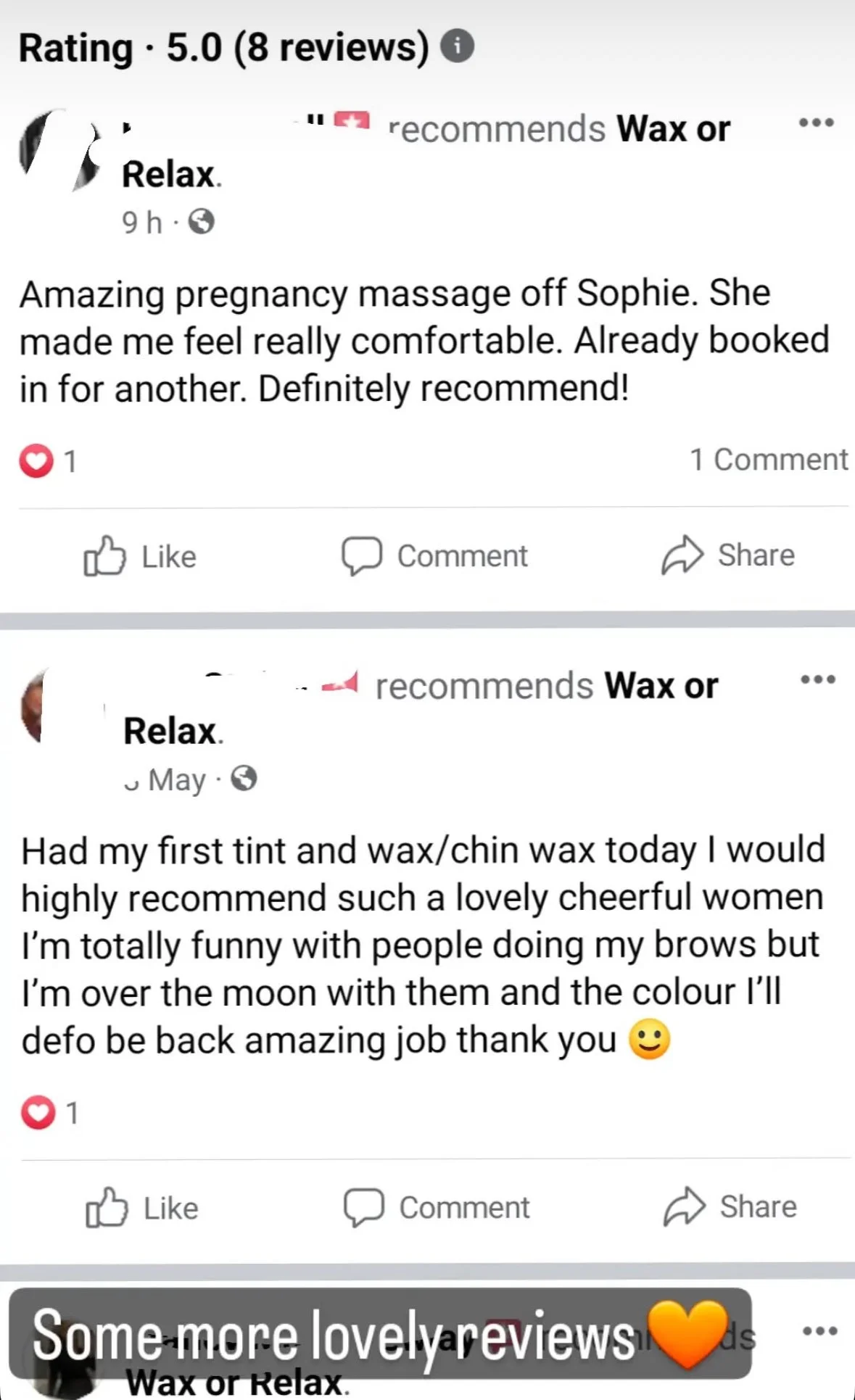The image size is (855, 1400).
Task: Open options menu on pregnancy massage review
Action: [x=817, y=122]
